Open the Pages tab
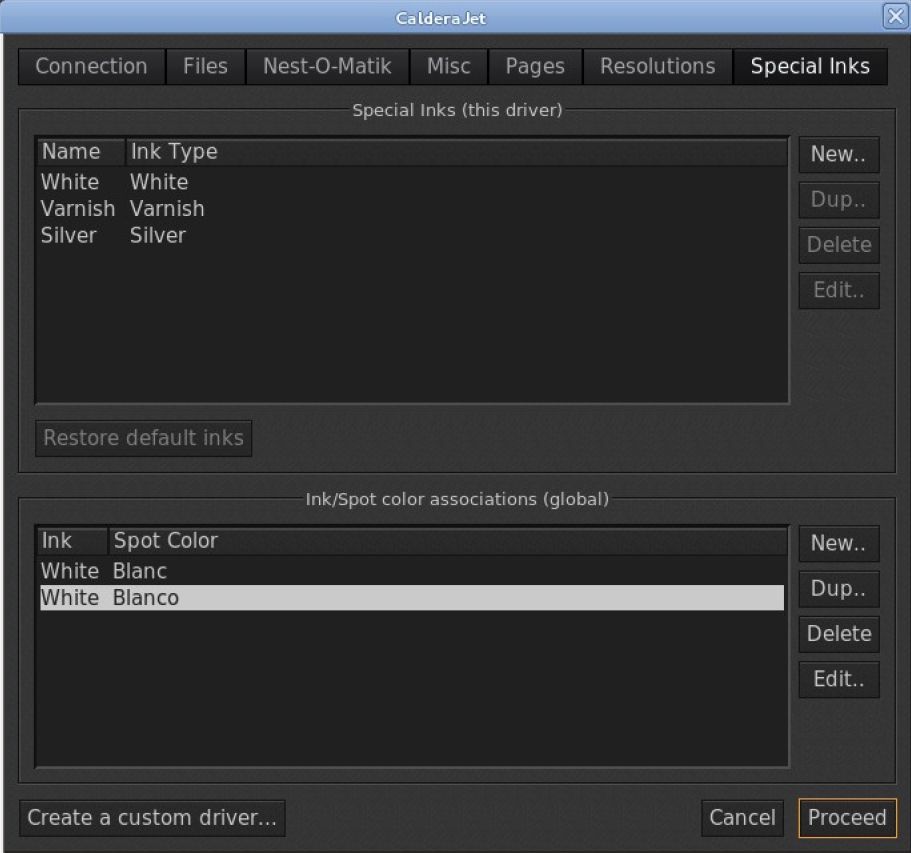 pyautogui.click(x=535, y=67)
